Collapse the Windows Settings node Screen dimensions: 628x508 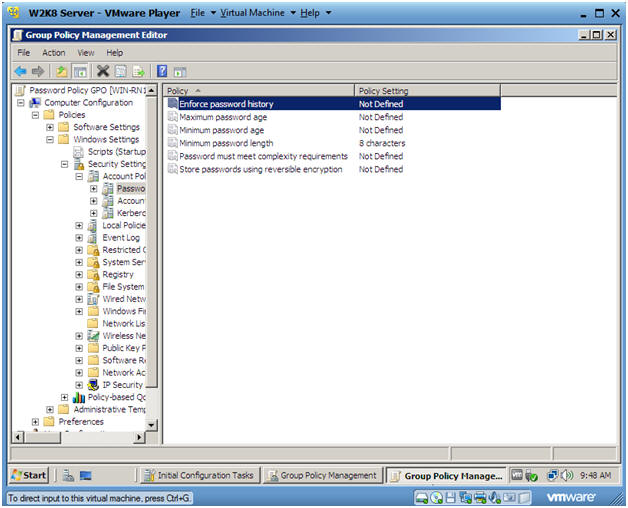point(50,140)
